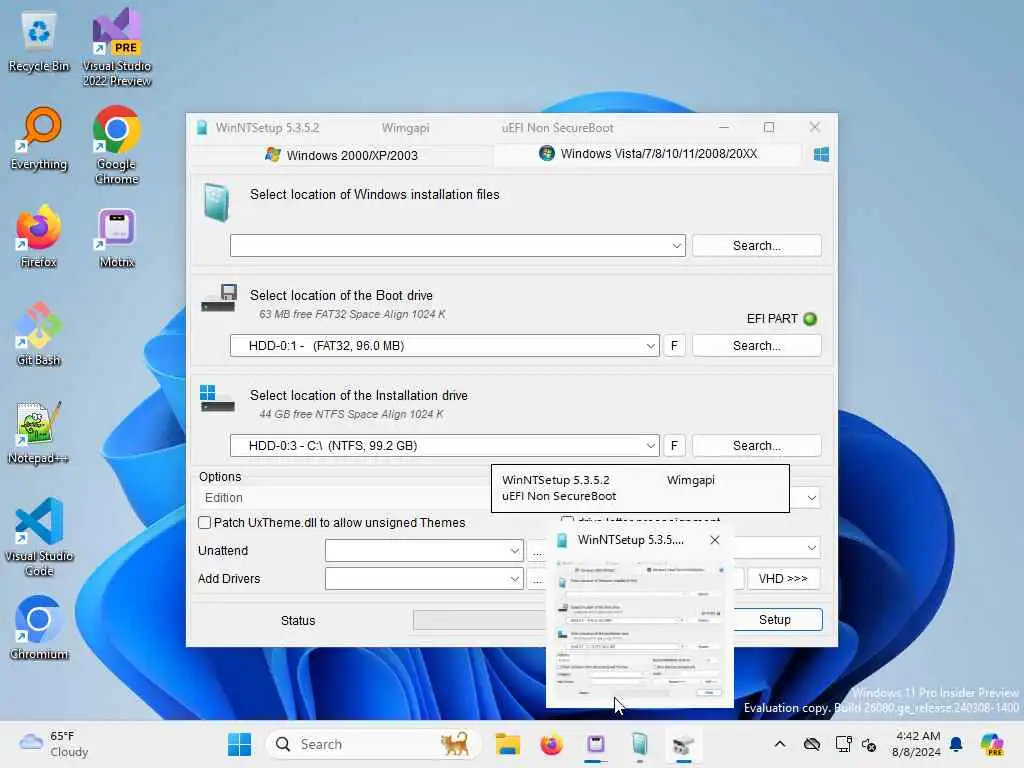
Task: Open the weather widget showing 65°F Cloudy
Action: tap(54, 744)
